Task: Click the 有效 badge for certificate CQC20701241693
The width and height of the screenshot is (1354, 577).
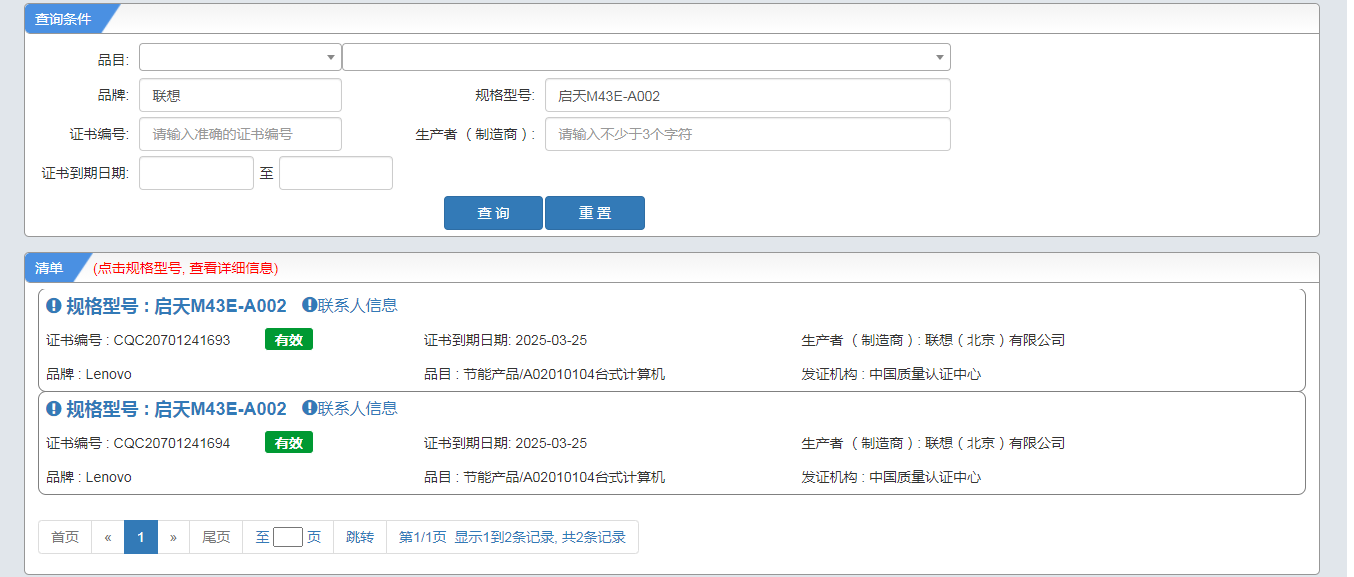Action: 289,340
